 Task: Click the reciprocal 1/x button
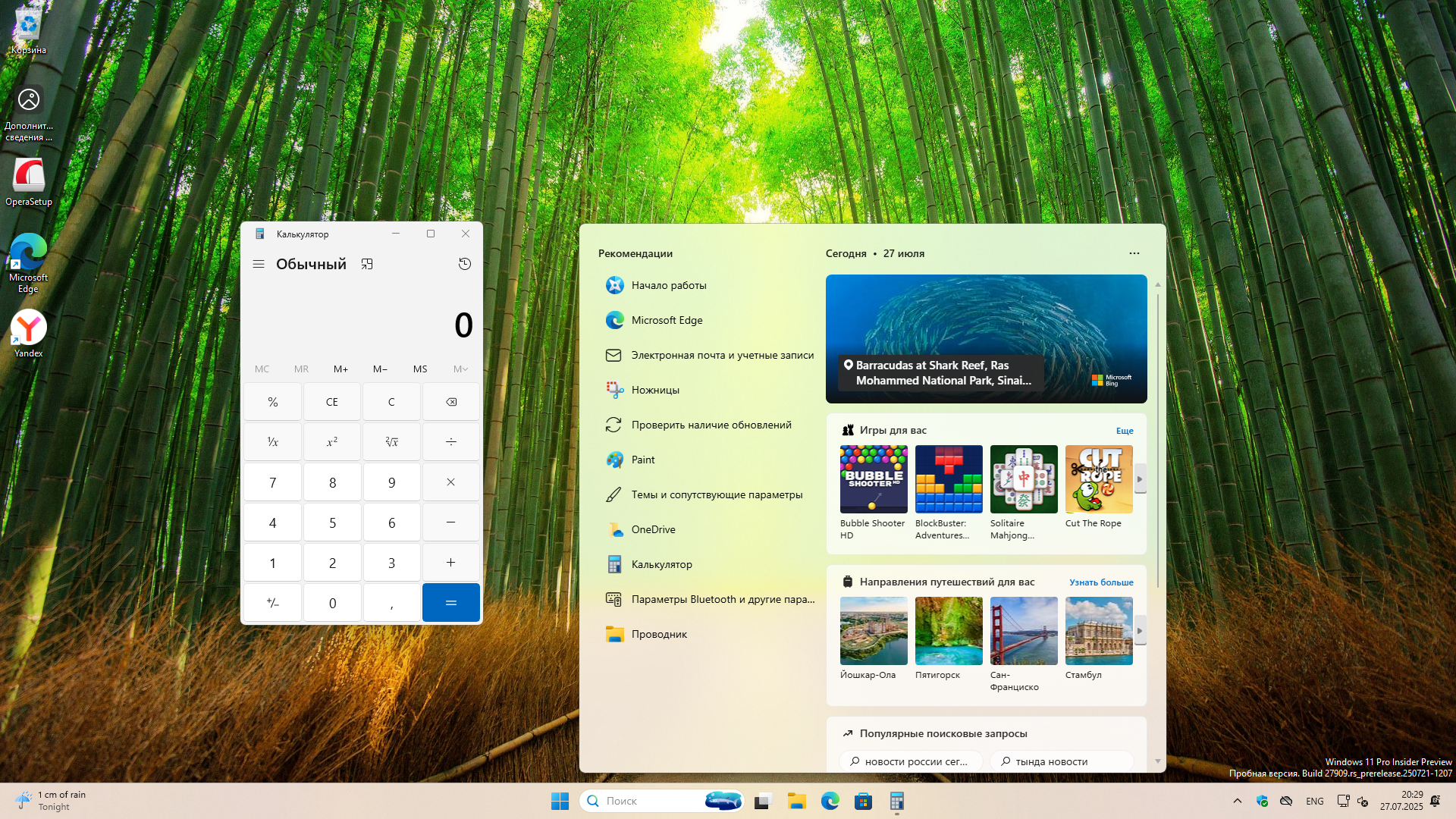(273, 441)
